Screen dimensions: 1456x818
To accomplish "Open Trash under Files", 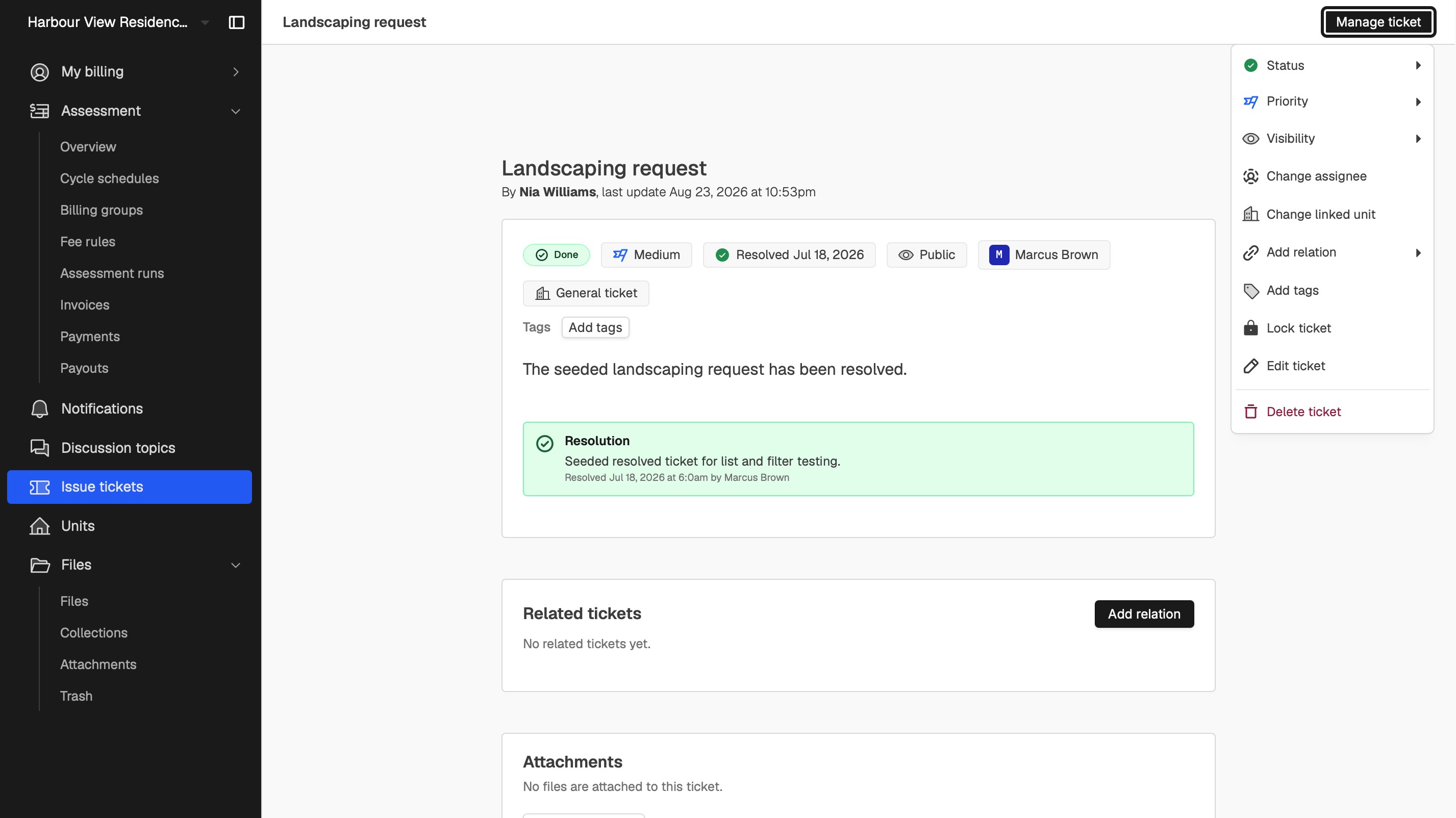I will point(77,696).
